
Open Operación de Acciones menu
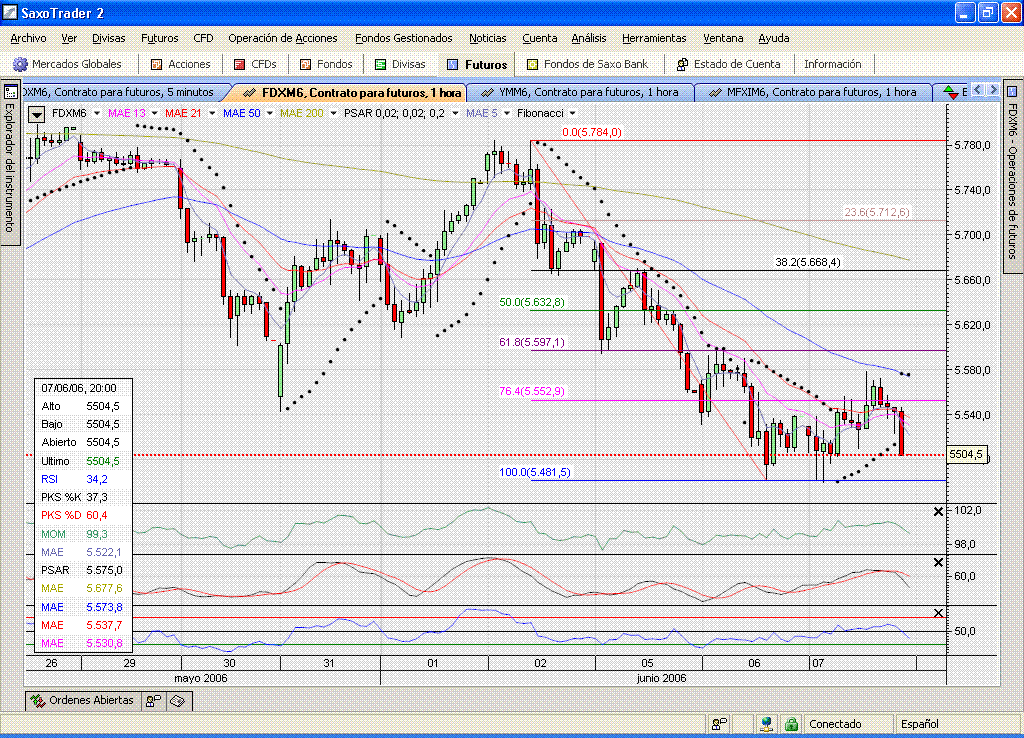(x=283, y=38)
